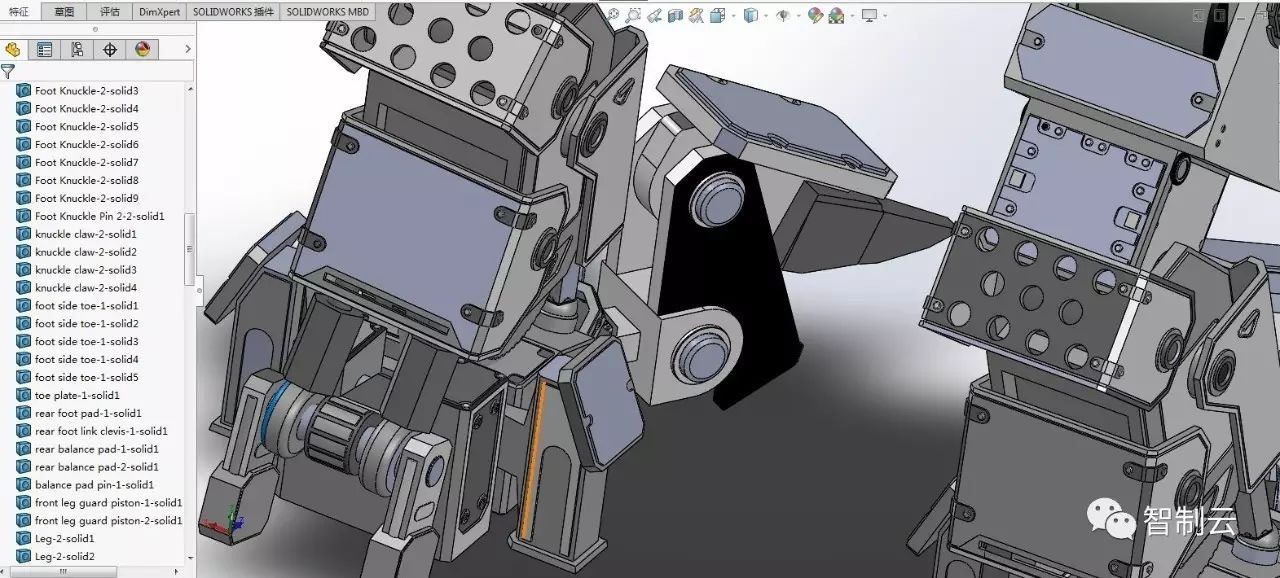Select foot side toe-1-solid5 body
The height and width of the screenshot is (578, 1280).
(87, 377)
